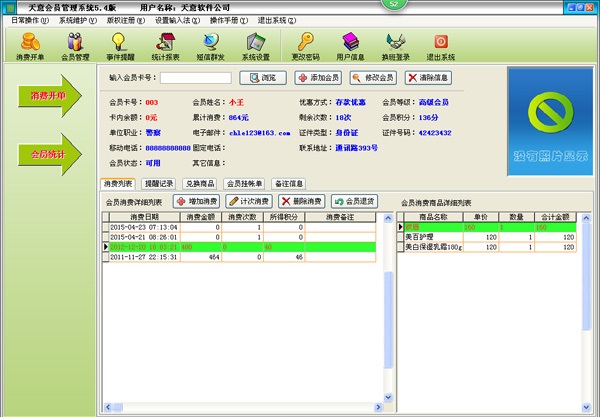Open 退出系统 menu bar item
The height and width of the screenshot is (417, 600).
(277, 21)
